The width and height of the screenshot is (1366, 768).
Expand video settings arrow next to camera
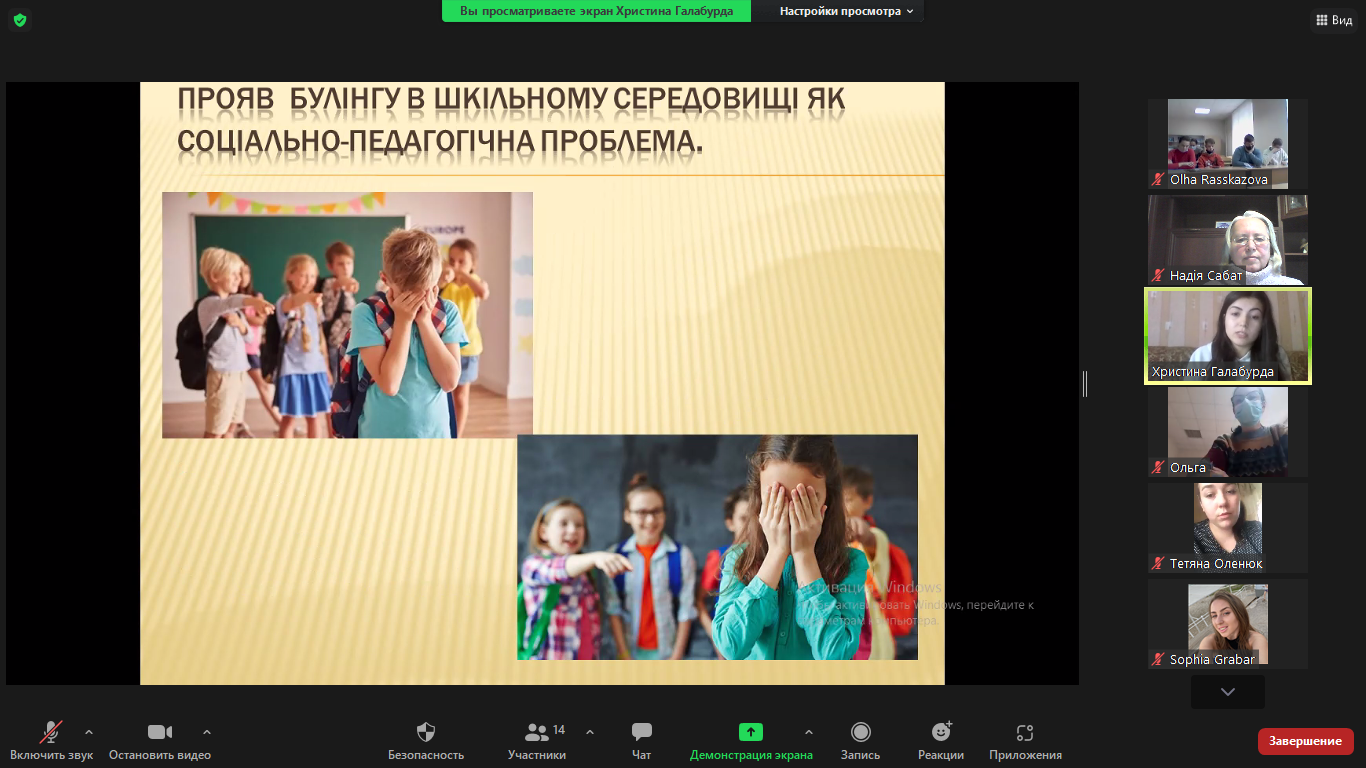(x=207, y=731)
